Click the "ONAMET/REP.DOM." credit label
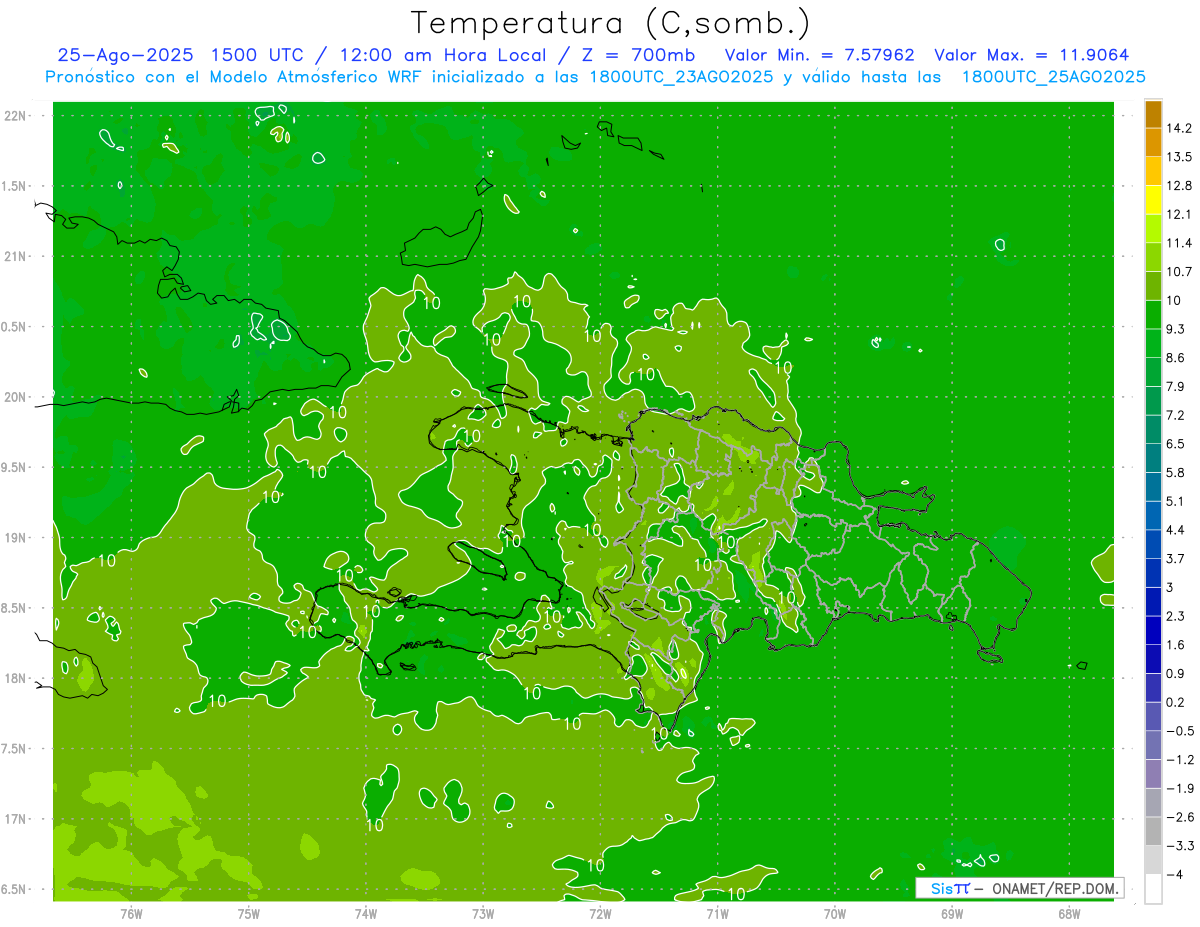 pyautogui.click(x=1054, y=888)
